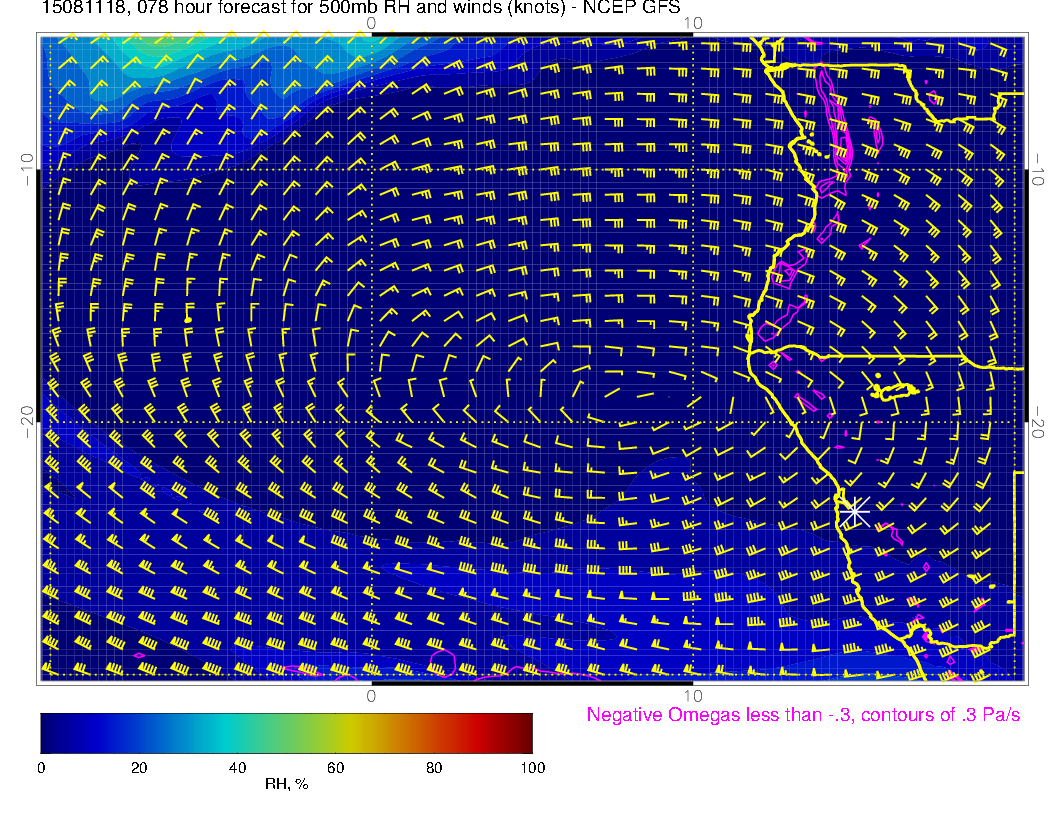Select the small yellow island outline

coord(896,391)
